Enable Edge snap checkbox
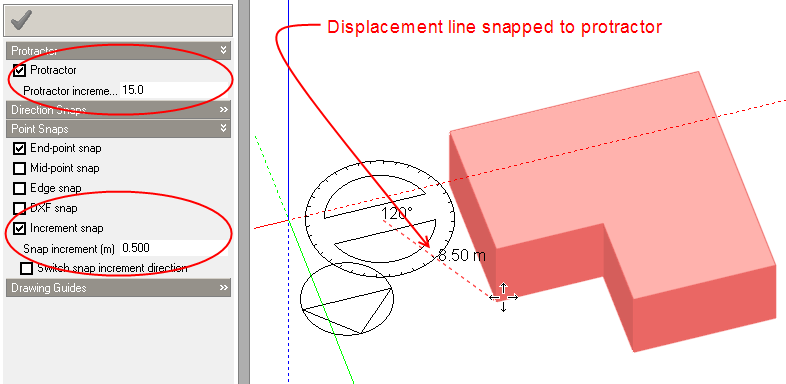Image resolution: width=786 pixels, height=384 pixels. (20, 188)
